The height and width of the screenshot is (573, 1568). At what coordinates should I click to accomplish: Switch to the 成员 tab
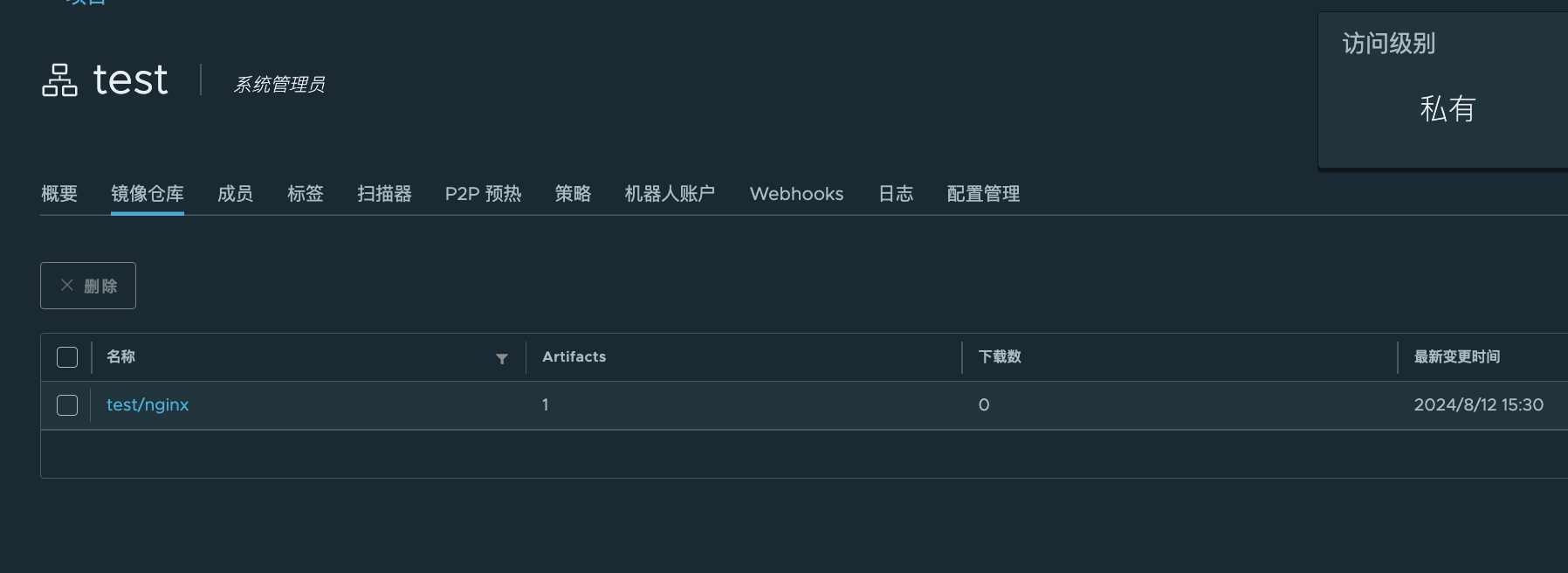[x=236, y=194]
